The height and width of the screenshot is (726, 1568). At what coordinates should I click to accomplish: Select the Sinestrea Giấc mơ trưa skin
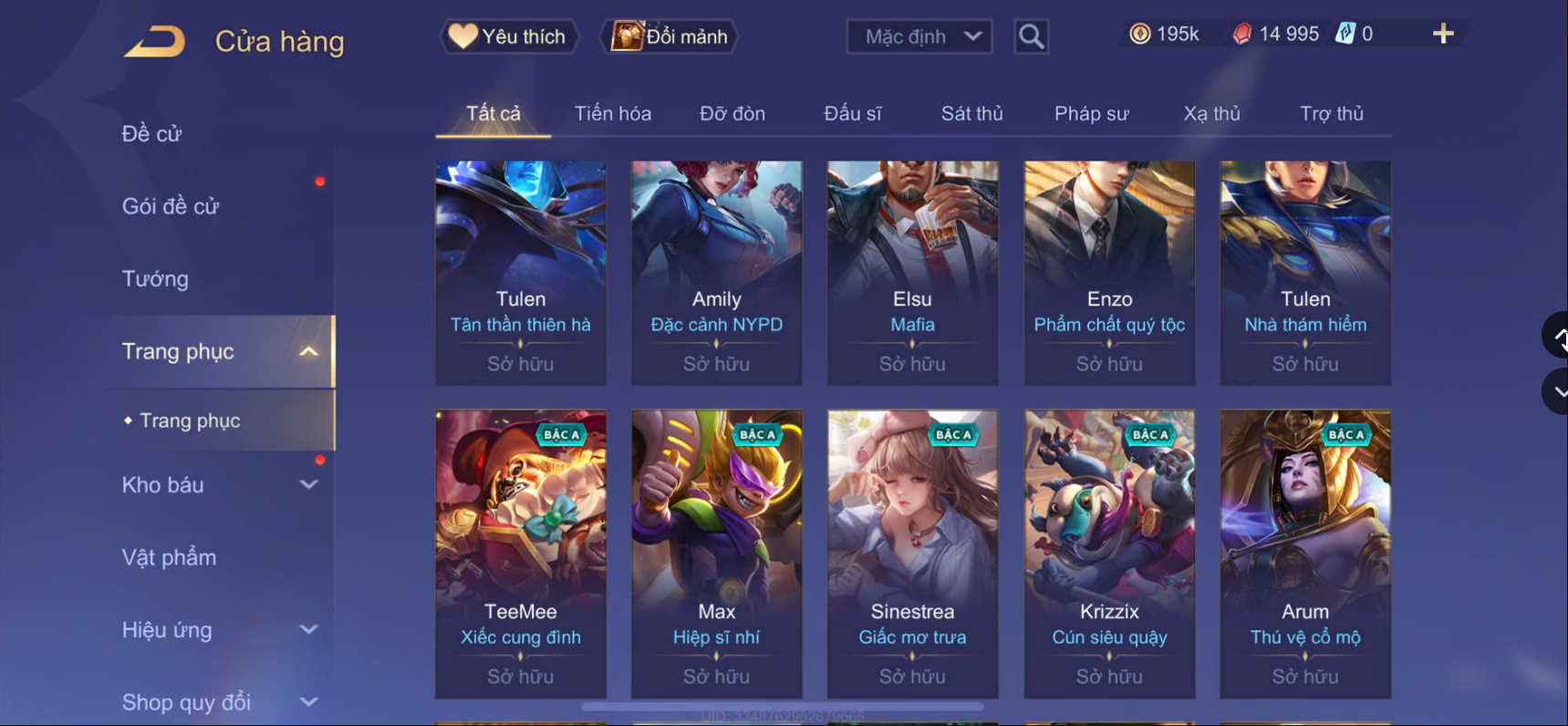(912, 554)
